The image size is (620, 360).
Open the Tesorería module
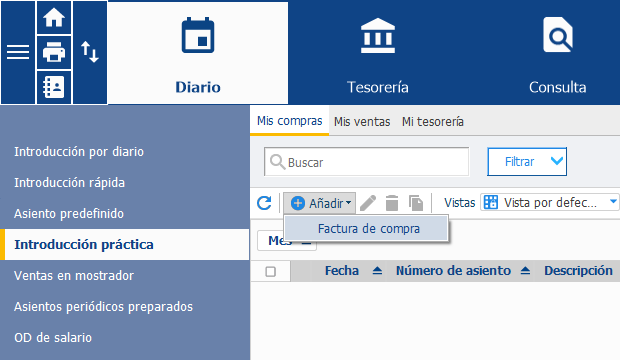point(378,53)
